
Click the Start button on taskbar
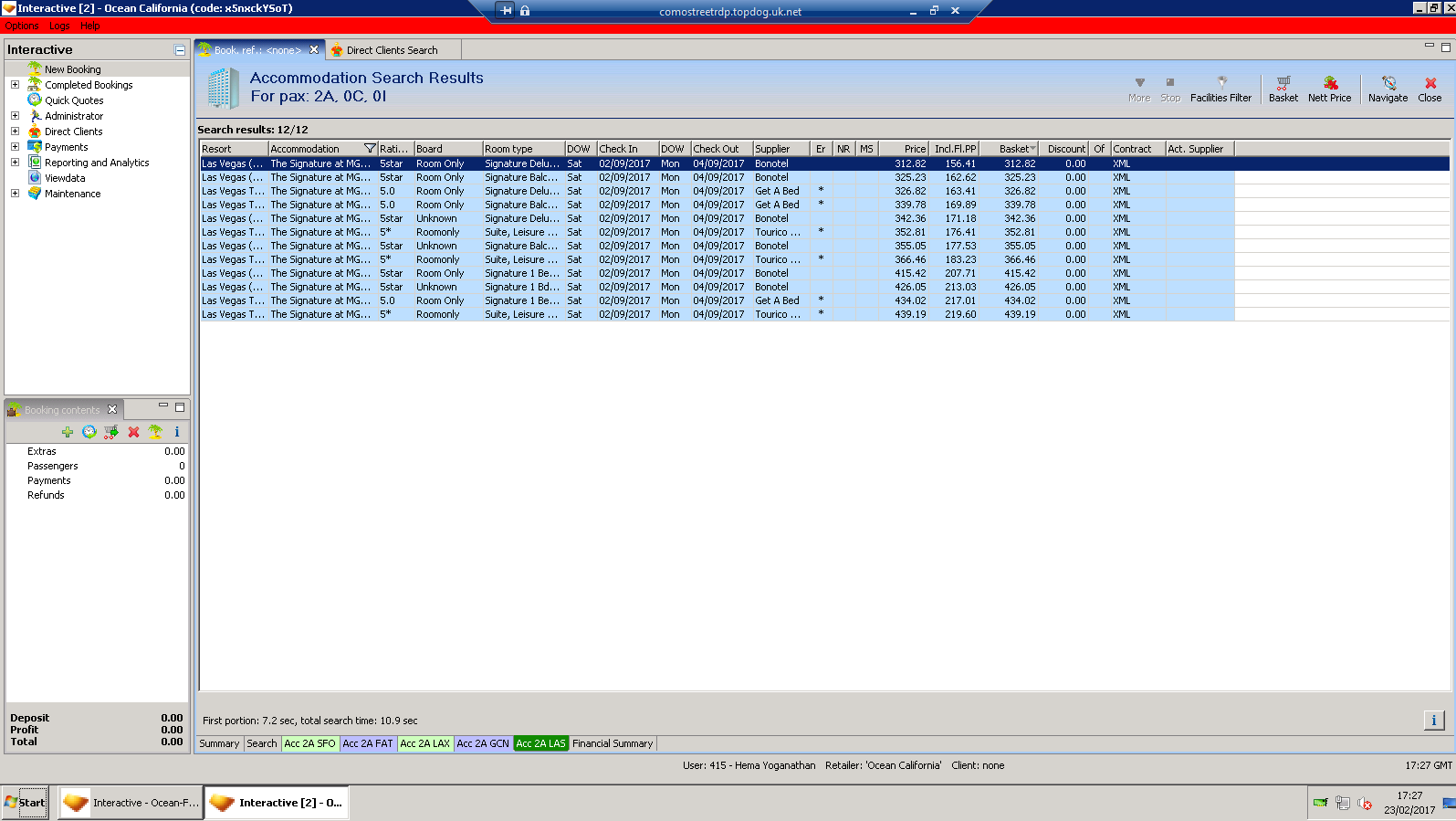tap(25, 803)
